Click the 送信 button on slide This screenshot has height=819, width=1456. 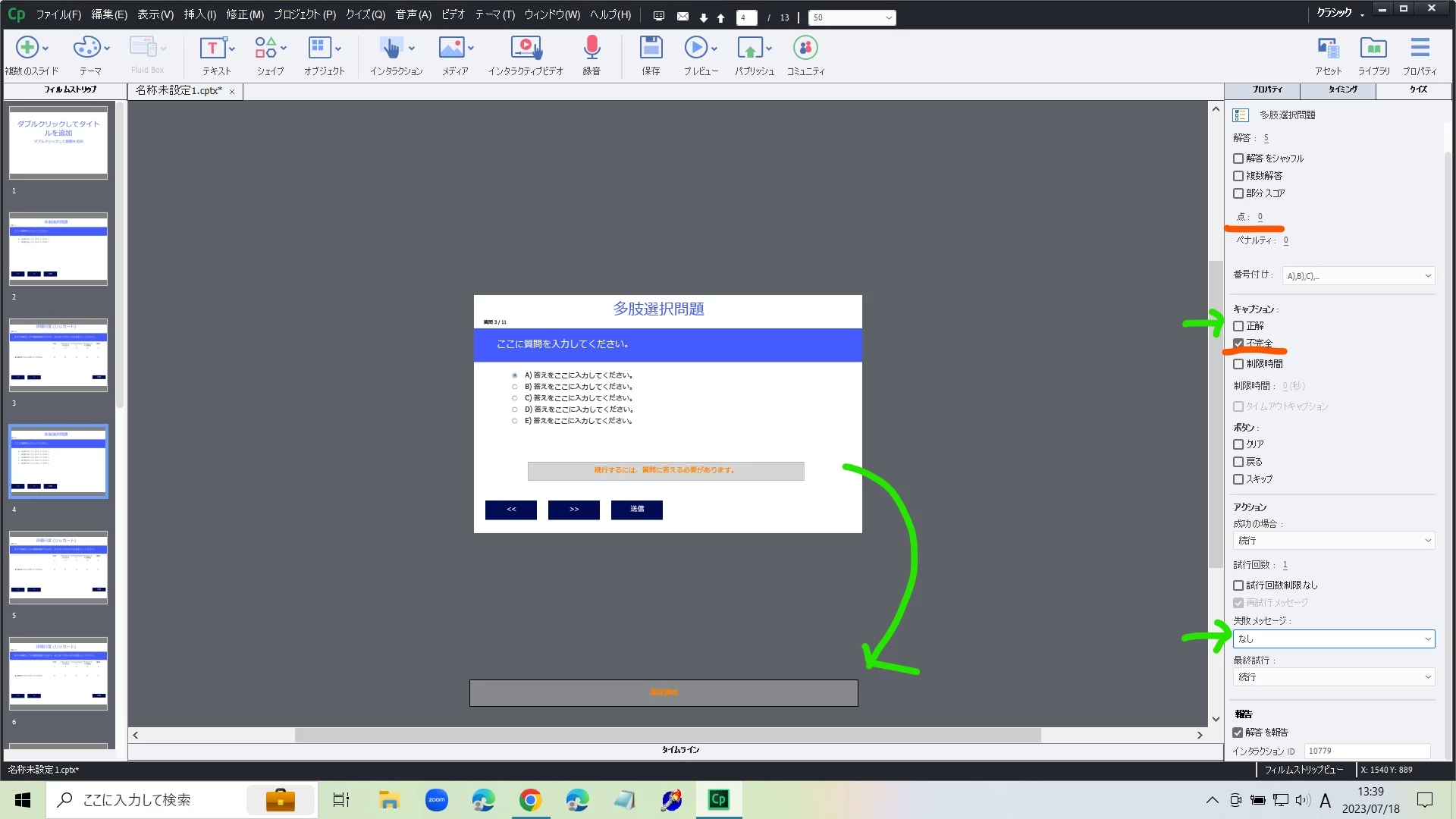tap(637, 510)
